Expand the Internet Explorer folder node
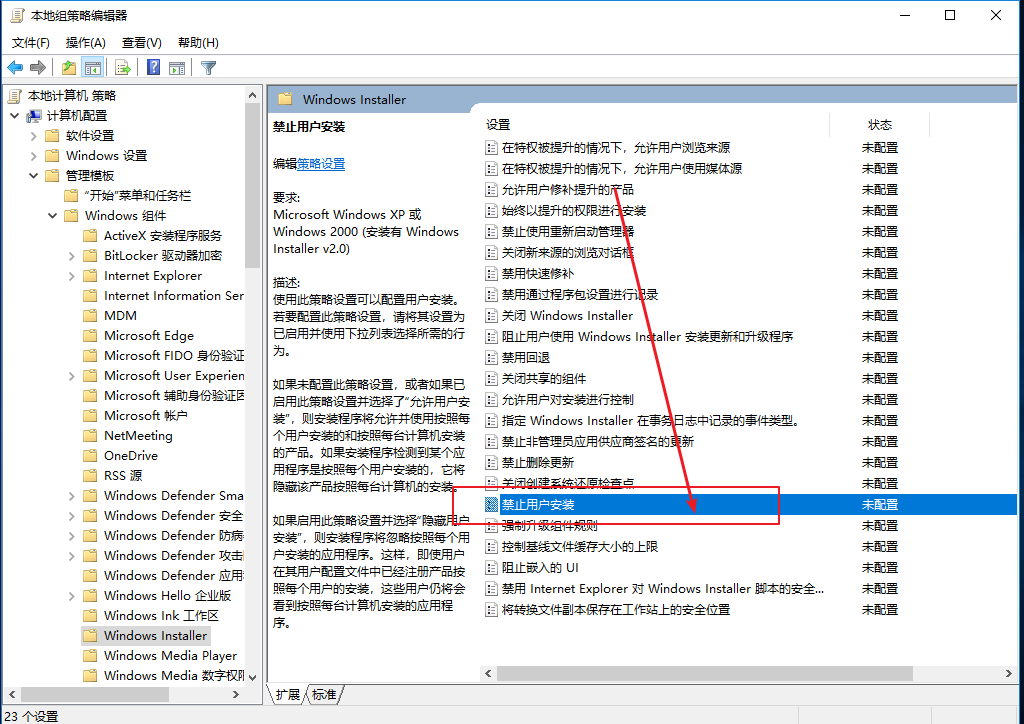 point(71,276)
